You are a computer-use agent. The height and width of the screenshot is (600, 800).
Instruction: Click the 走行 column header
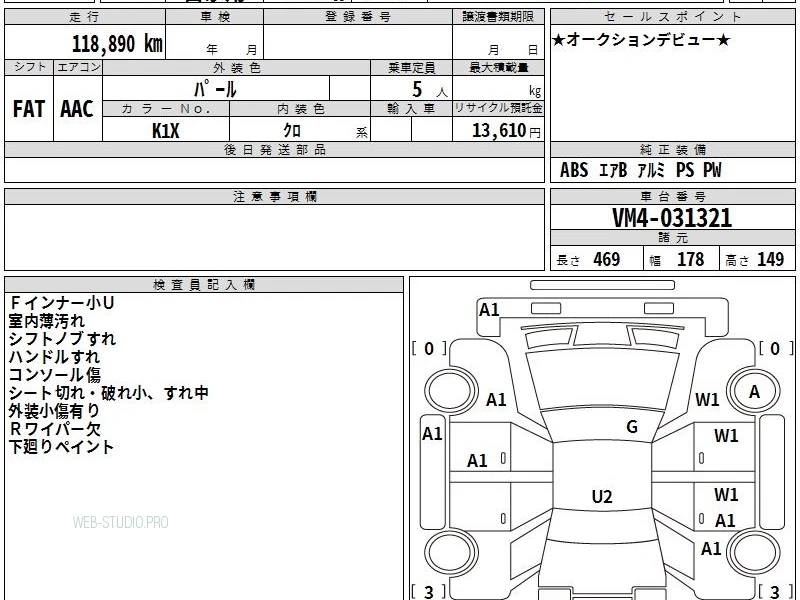[x=85, y=17]
